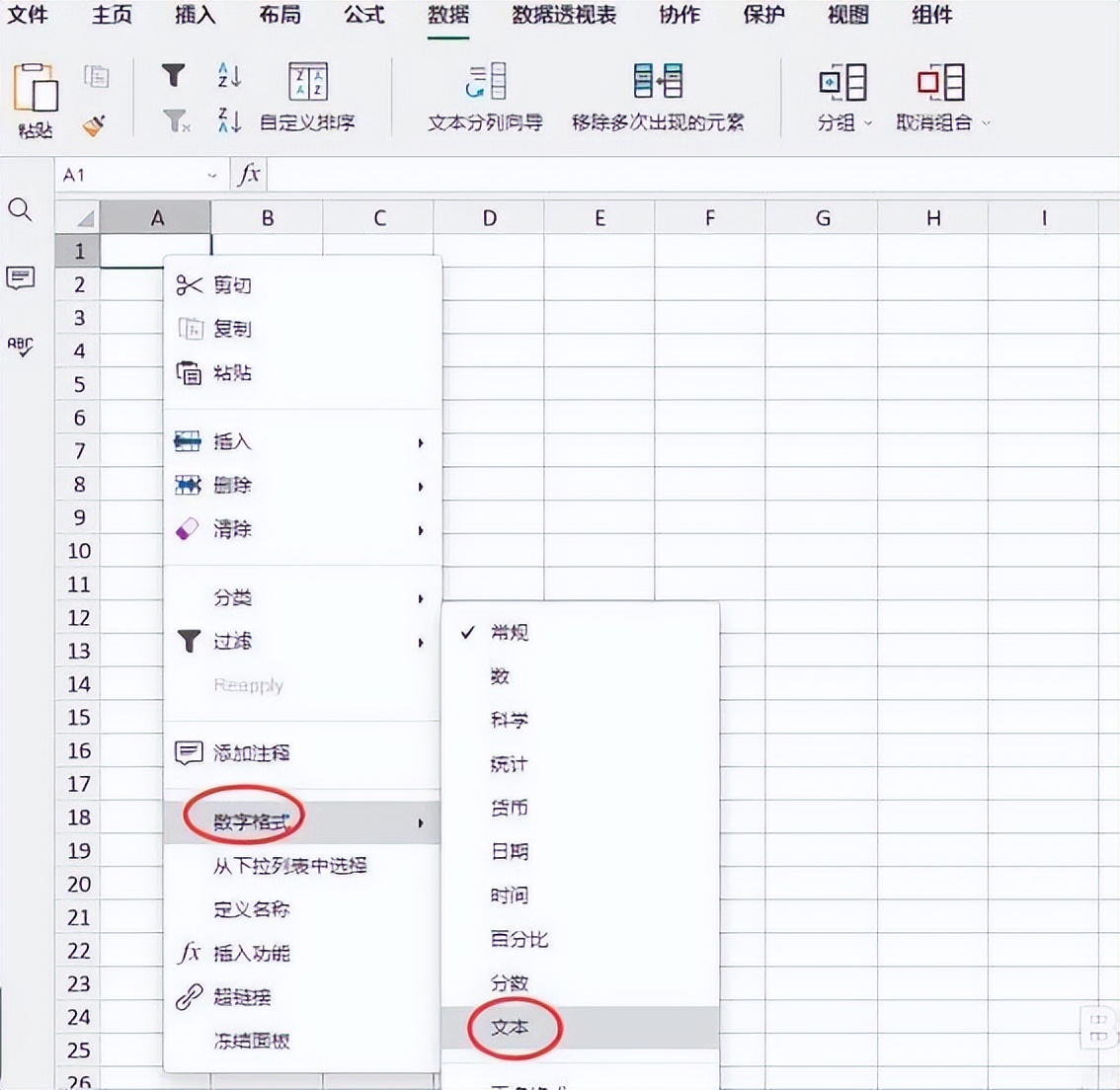
Task: Select 文本 format in the submenu
Action: click(510, 1027)
